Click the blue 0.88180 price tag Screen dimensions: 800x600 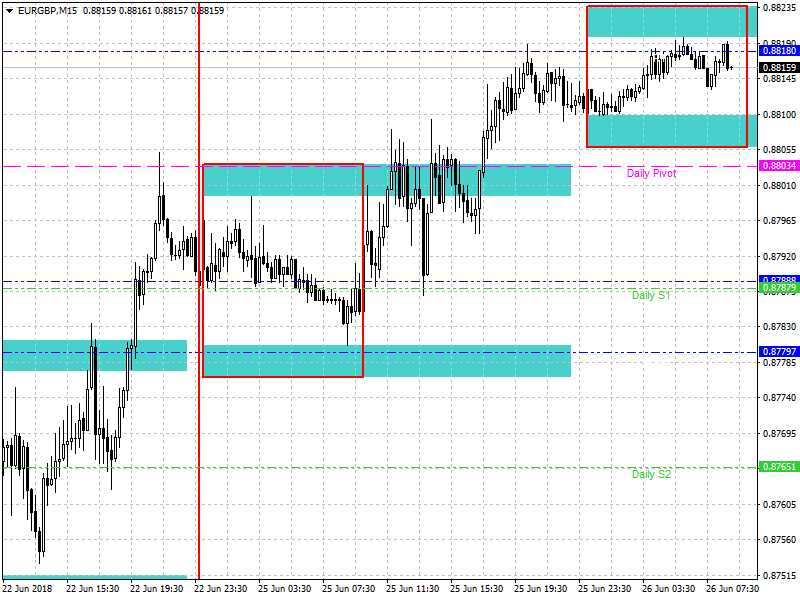tap(779, 50)
